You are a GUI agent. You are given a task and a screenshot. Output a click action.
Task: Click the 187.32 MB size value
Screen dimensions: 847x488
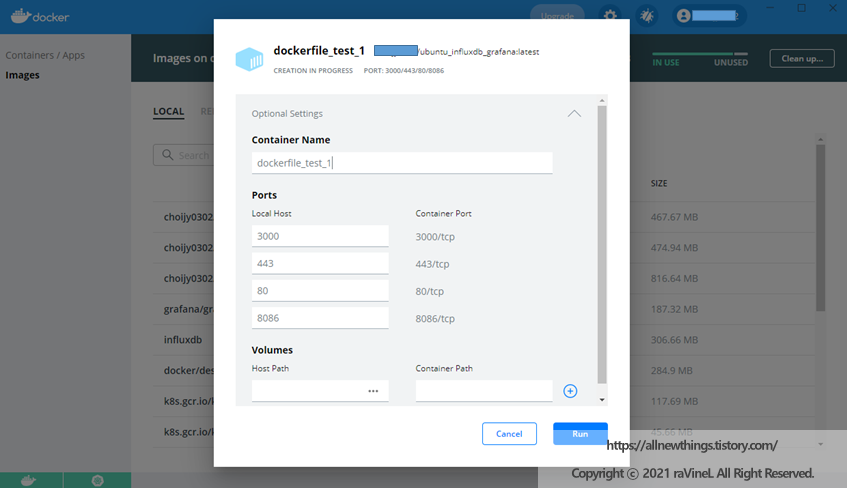[674, 309]
